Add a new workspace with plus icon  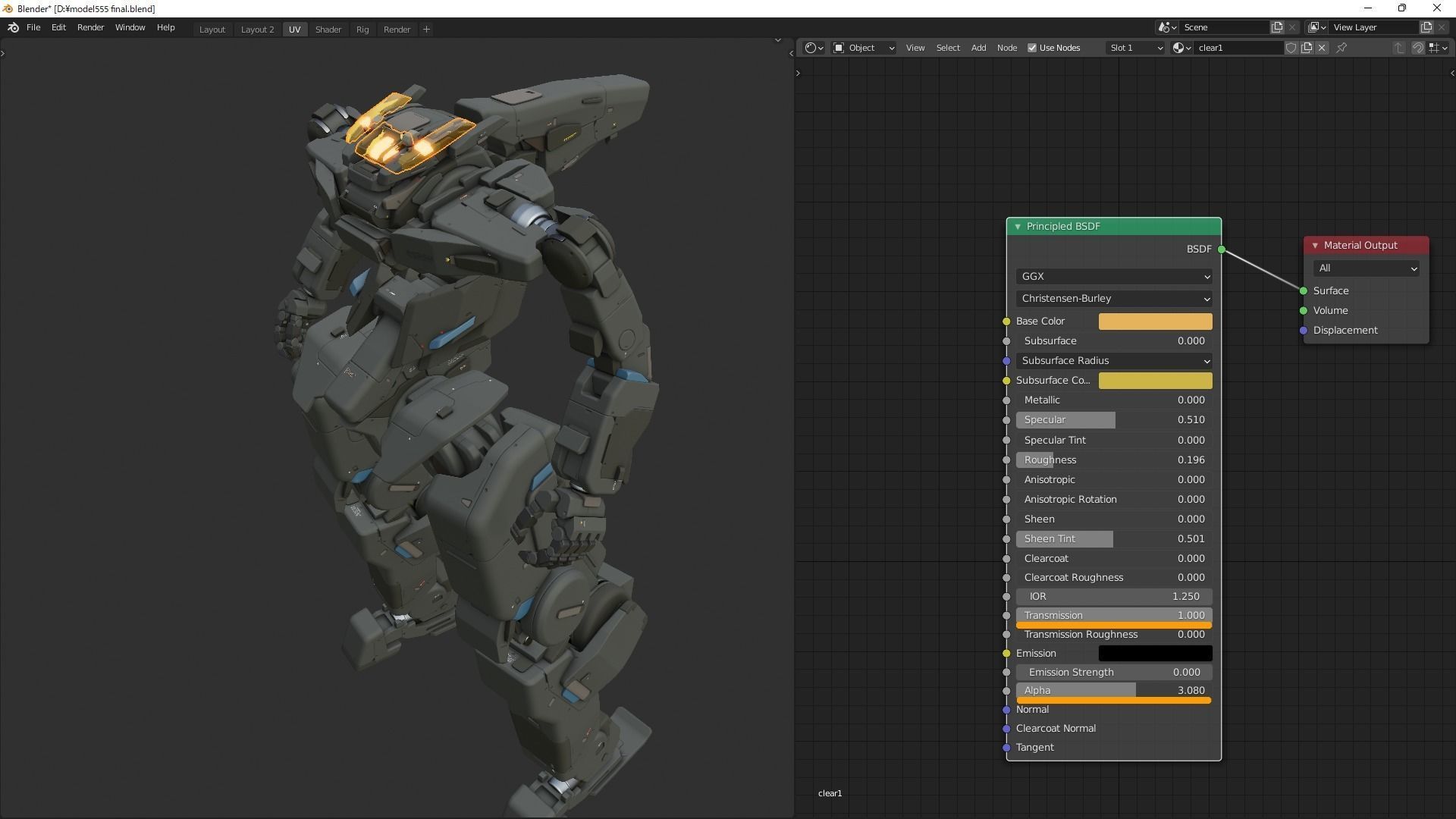point(426,30)
